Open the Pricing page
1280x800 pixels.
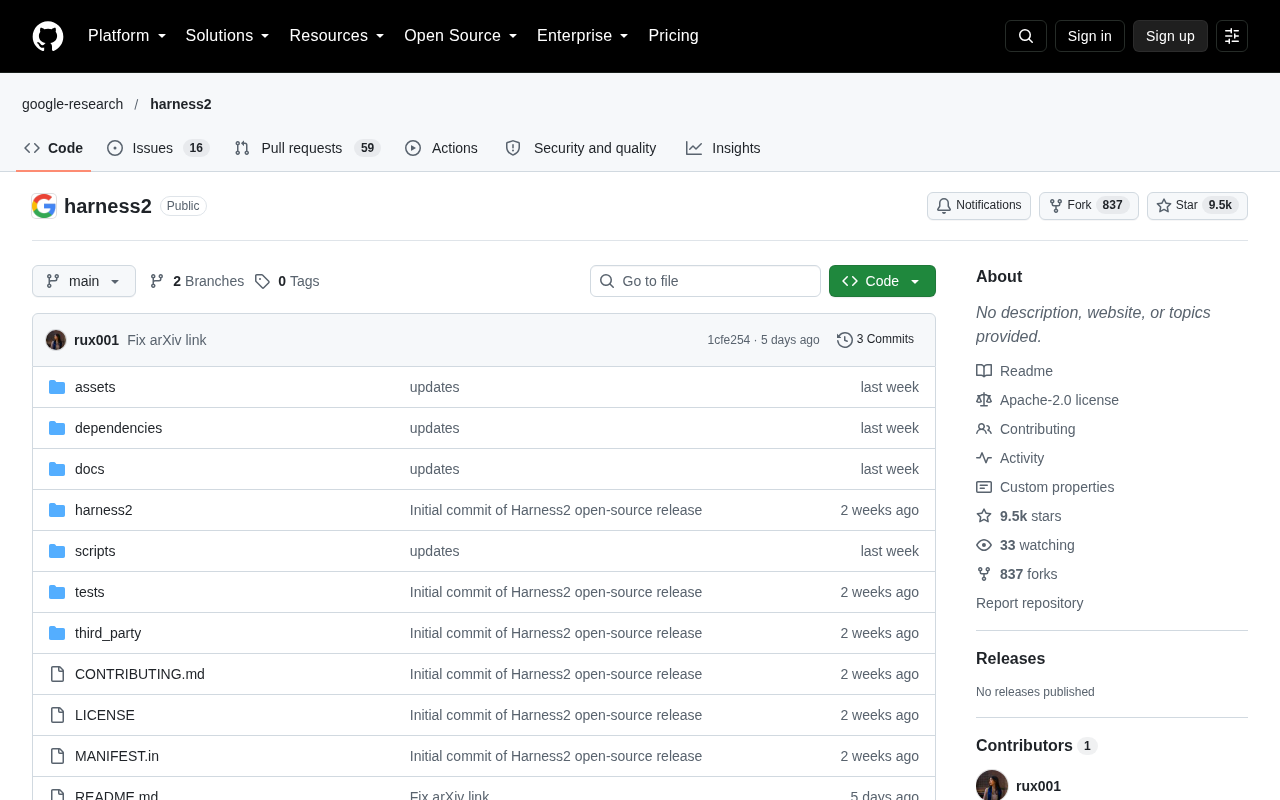[673, 36]
